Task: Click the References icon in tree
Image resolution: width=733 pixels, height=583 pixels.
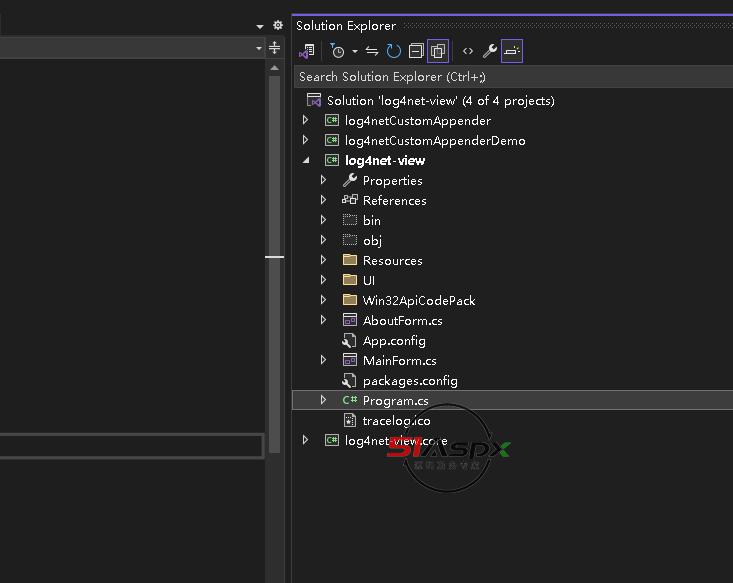Action: 350,200
